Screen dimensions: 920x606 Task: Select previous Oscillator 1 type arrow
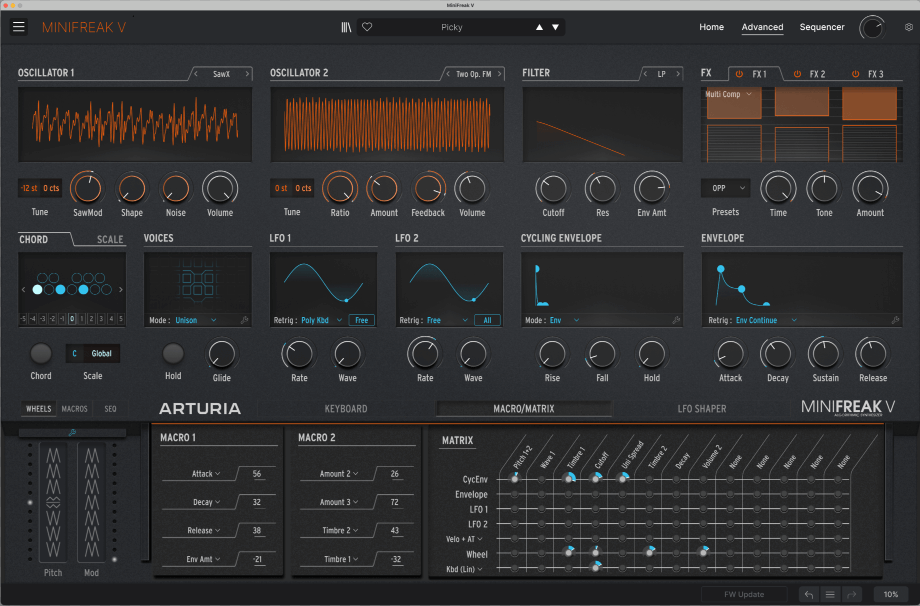[196, 74]
